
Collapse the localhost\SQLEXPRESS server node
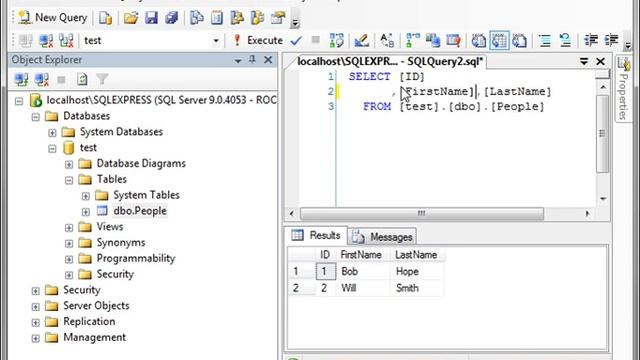(x=19, y=100)
